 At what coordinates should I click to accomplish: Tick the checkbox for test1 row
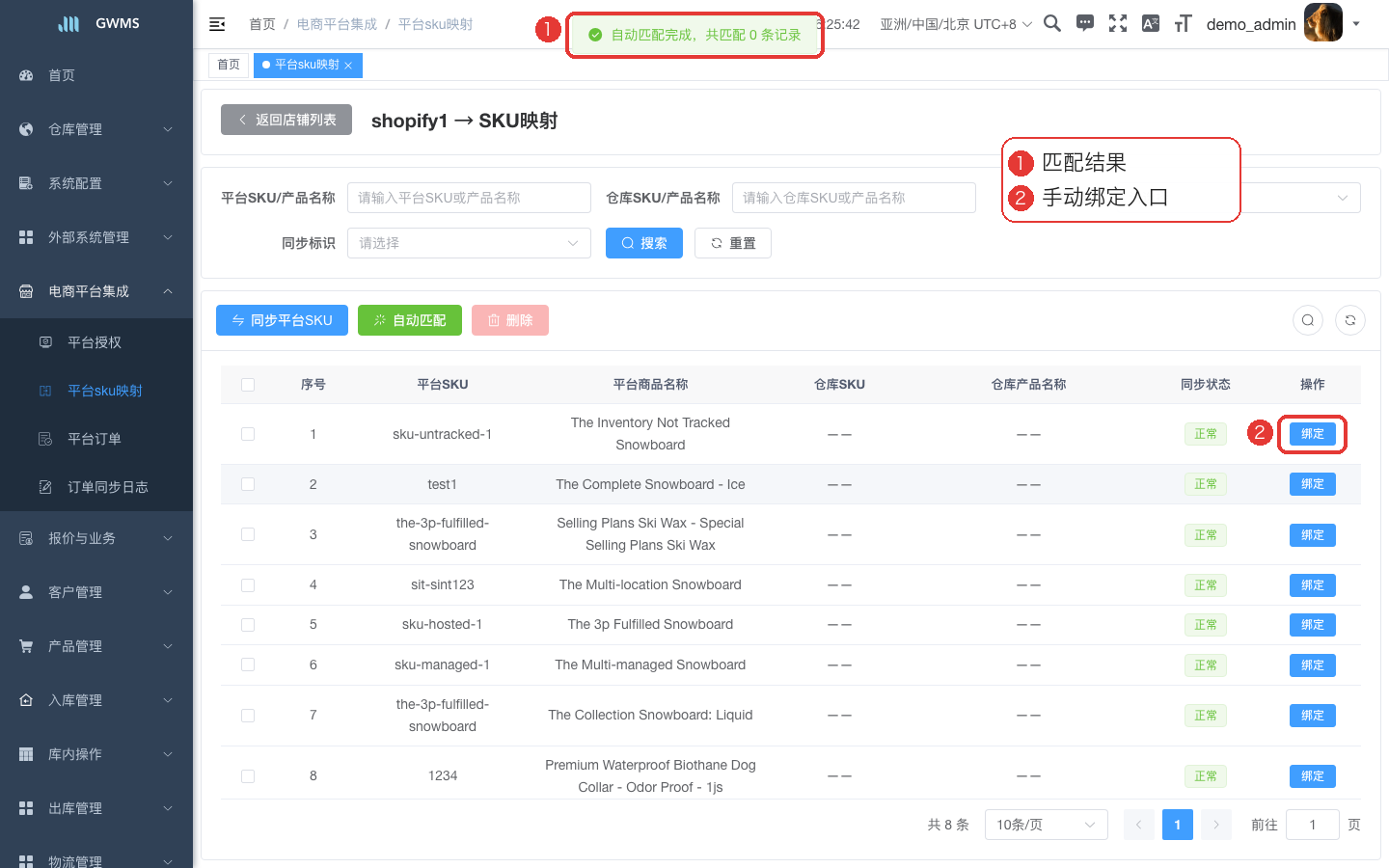tap(248, 484)
